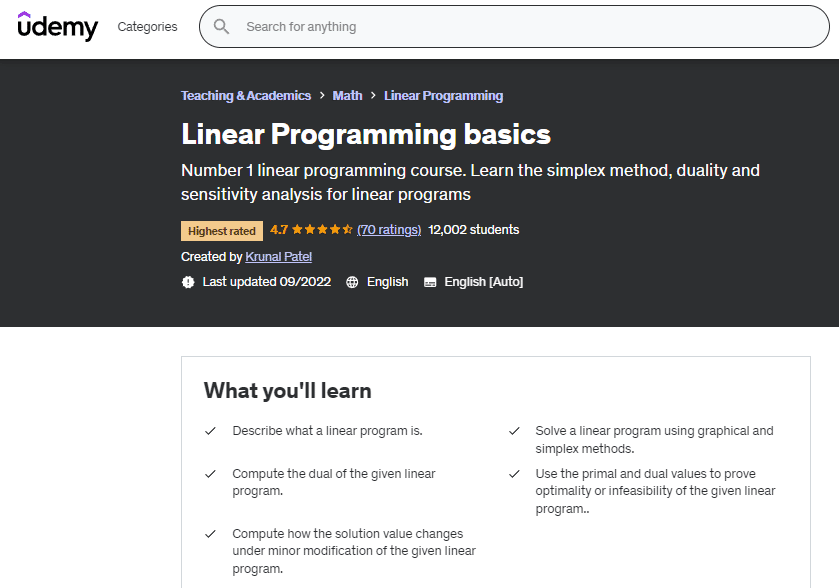This screenshot has width=839, height=588.
Task: Click the checkmark beside "Describe what a linear program is"
Action: coord(210,431)
